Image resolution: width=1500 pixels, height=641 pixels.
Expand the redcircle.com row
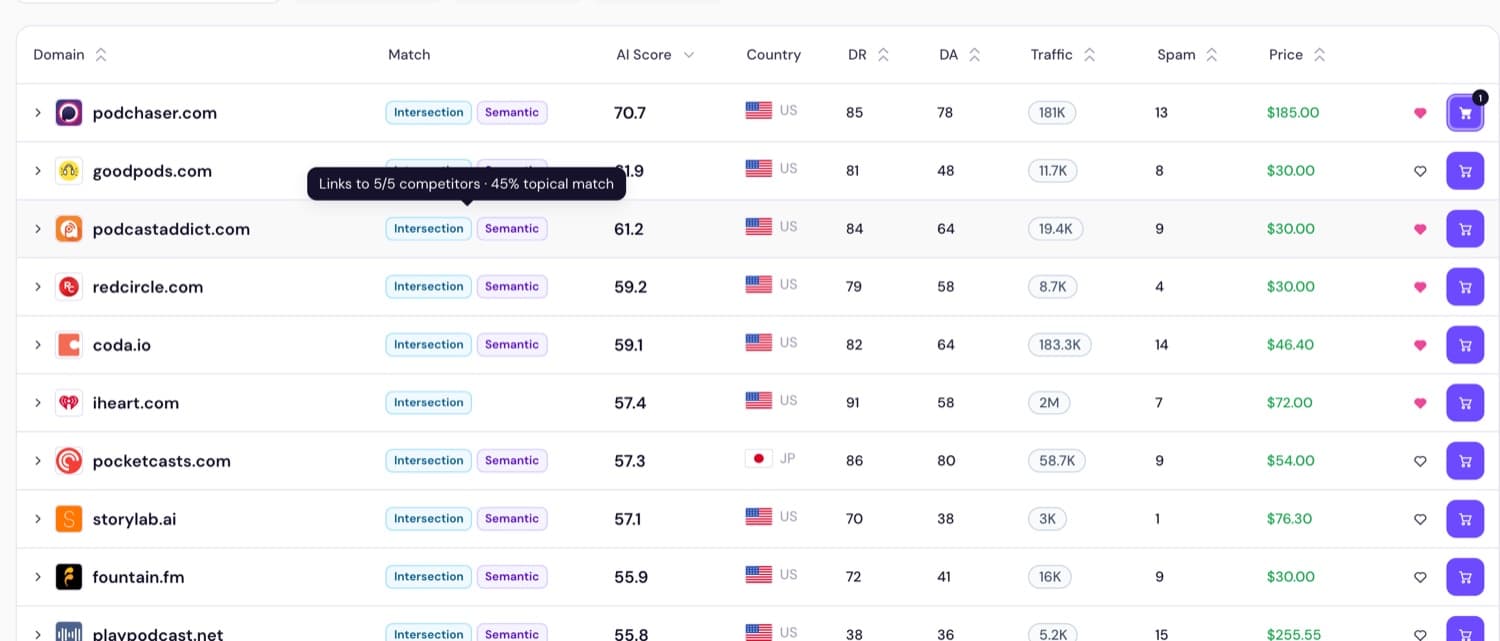pos(38,287)
